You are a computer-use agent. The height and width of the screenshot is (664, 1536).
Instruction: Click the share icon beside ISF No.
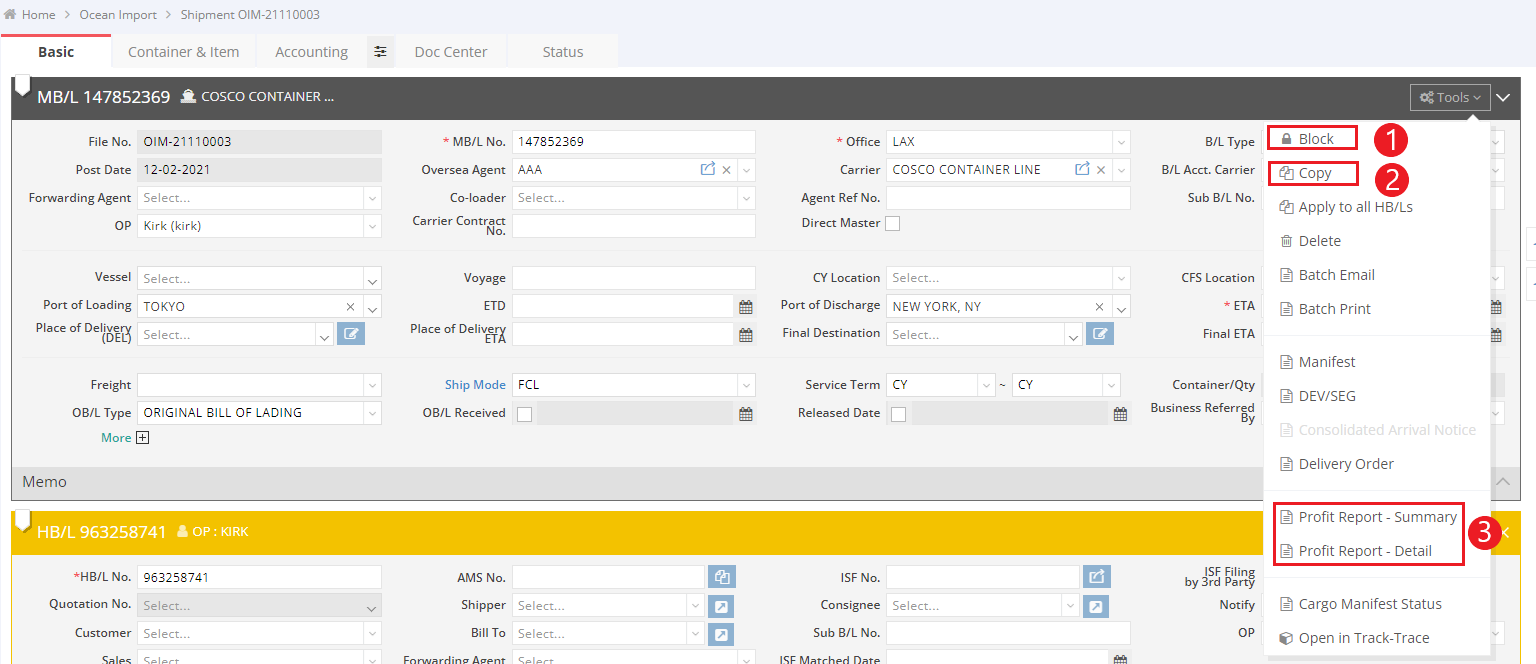(1097, 577)
